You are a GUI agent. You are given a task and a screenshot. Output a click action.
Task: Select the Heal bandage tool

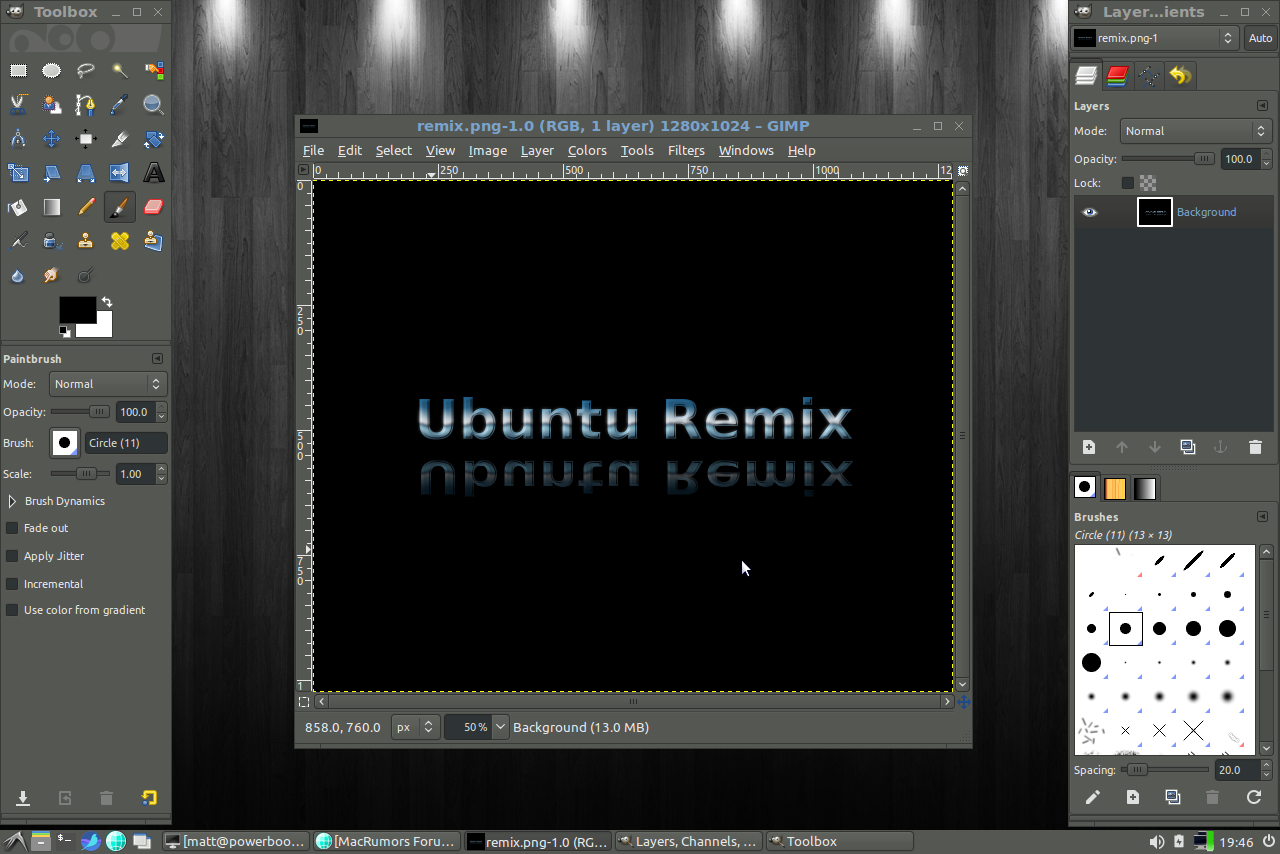(x=120, y=241)
